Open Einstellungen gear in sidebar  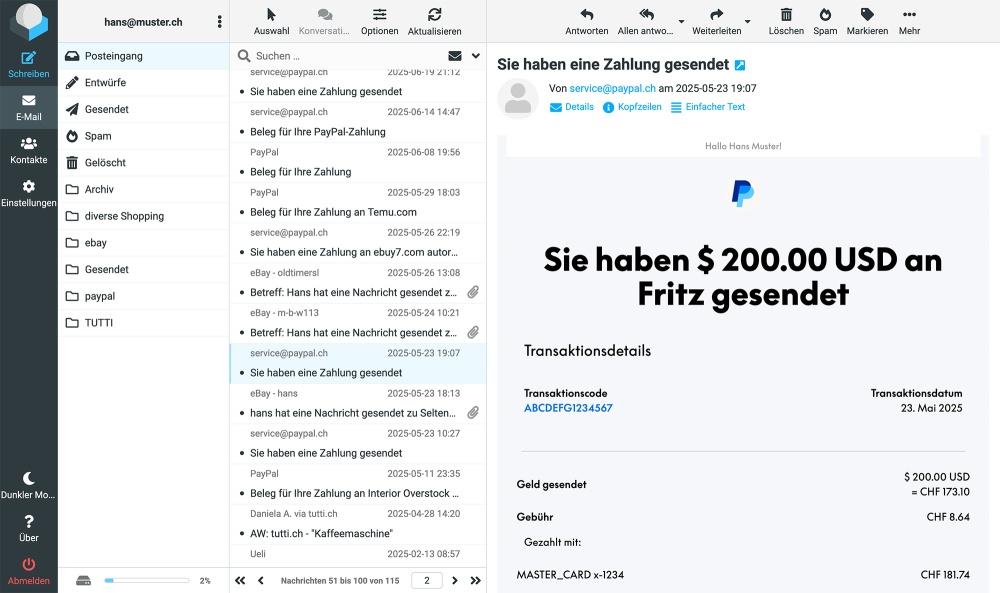pyautogui.click(x=29, y=193)
